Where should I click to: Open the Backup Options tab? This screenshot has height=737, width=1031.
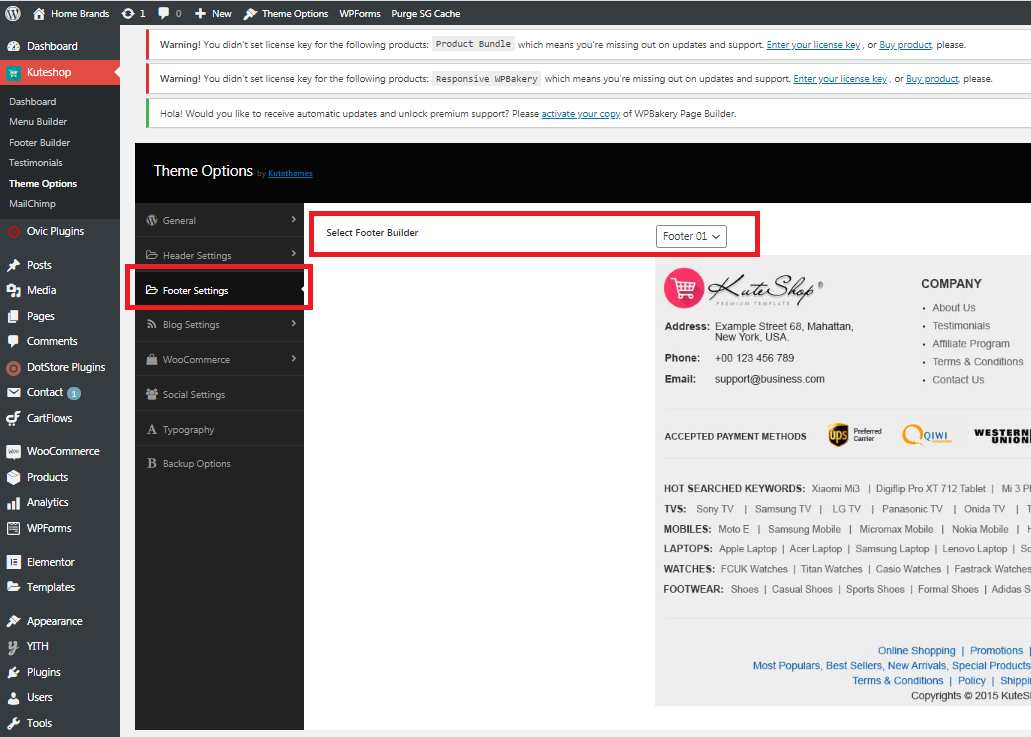click(x=219, y=464)
